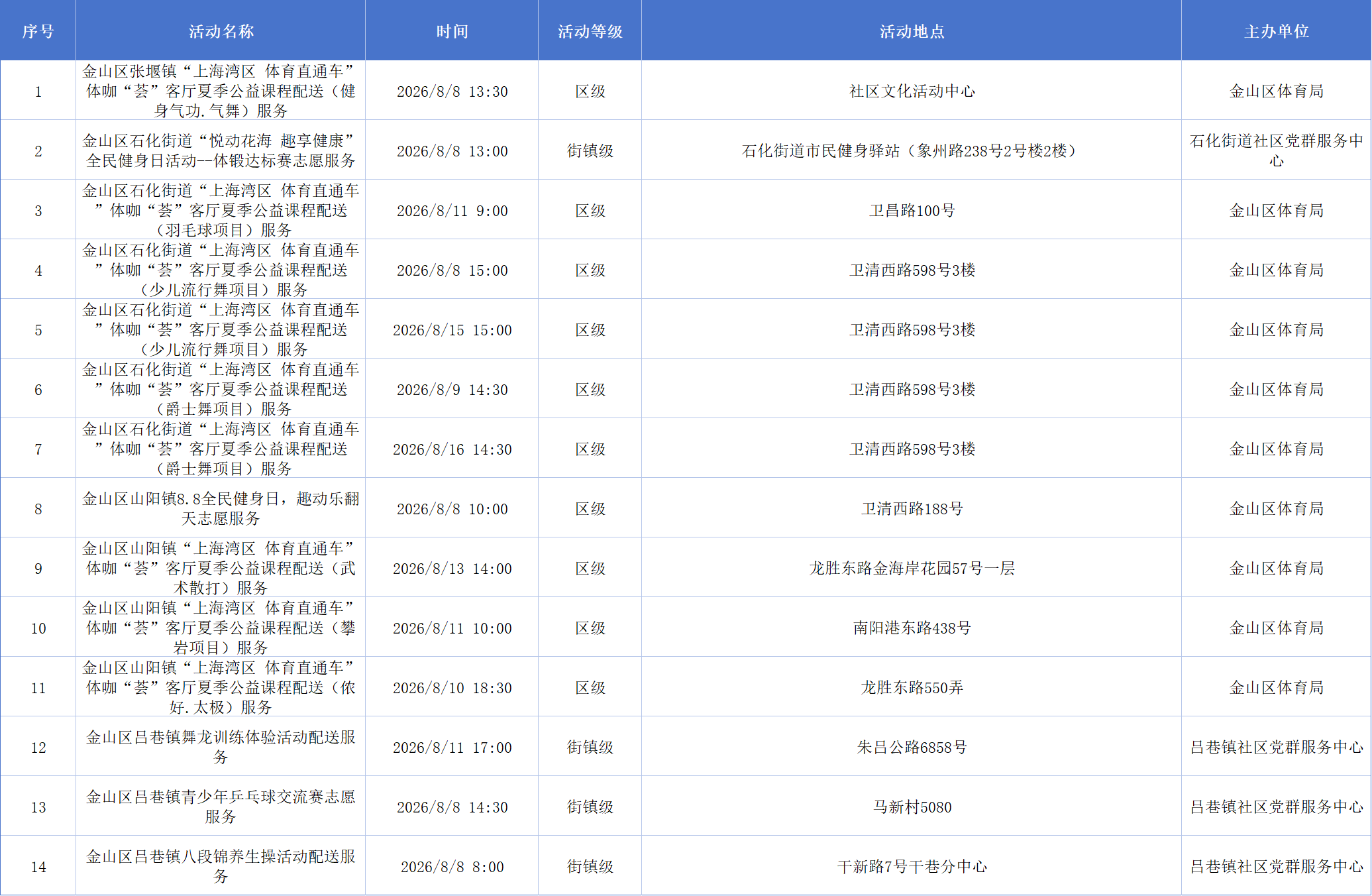Select location 龙胜东路金海岸花园57号一层
The height and width of the screenshot is (896, 1372).
(x=912, y=568)
